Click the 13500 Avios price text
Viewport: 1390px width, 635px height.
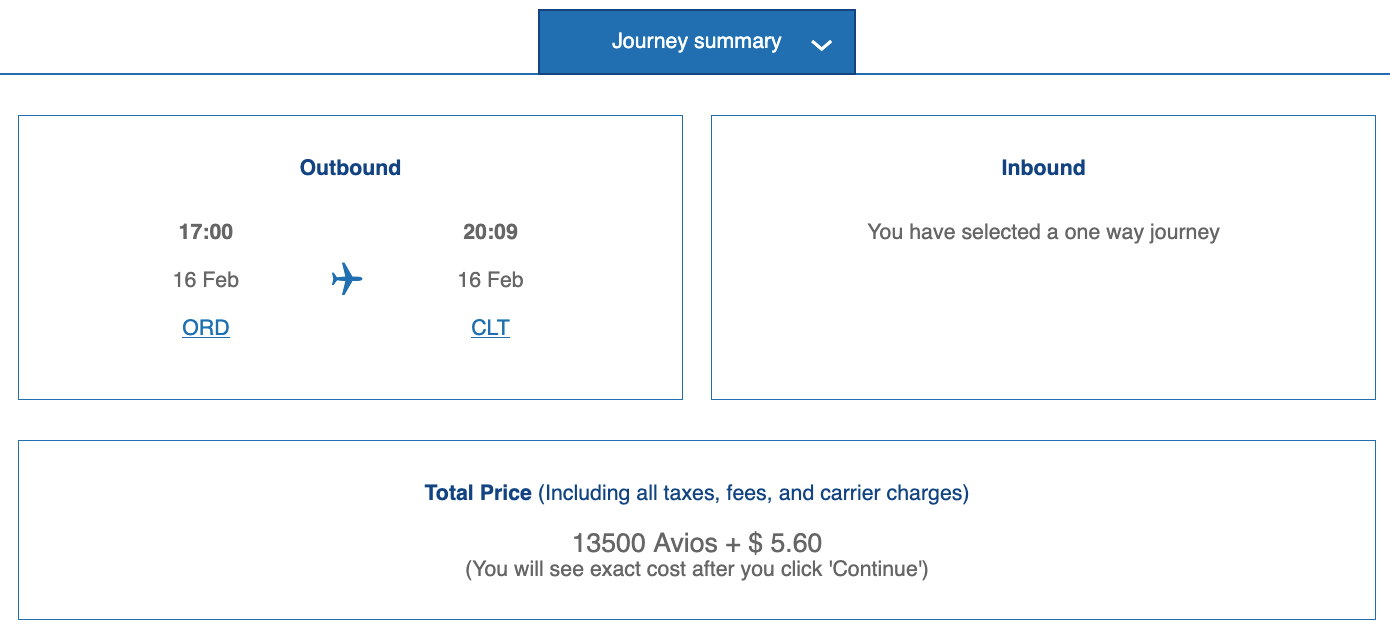tap(695, 543)
